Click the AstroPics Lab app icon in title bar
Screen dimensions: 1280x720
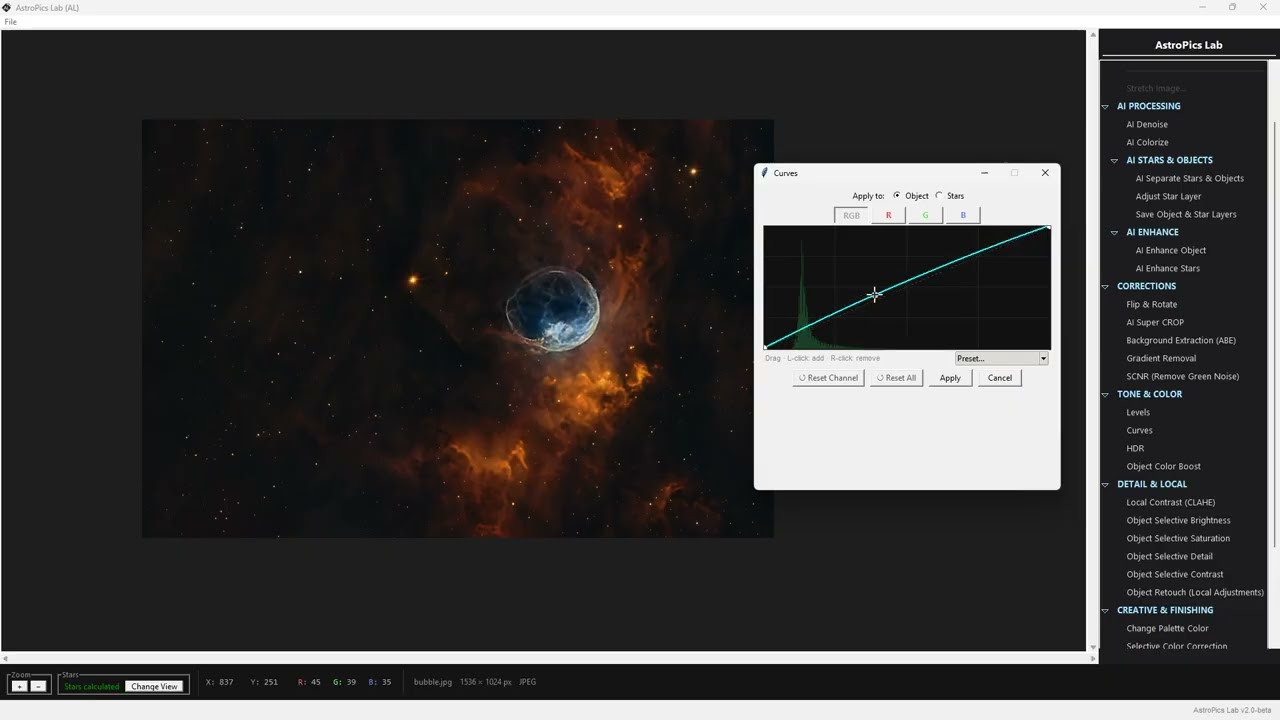pyautogui.click(x=7, y=7)
